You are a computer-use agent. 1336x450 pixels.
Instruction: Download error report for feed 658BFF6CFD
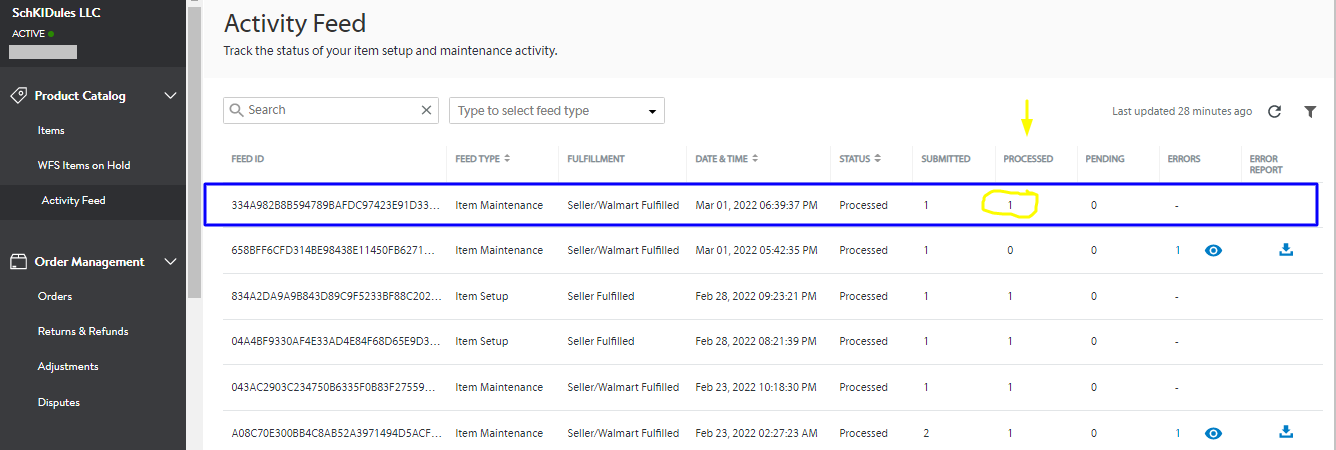coord(1286,250)
